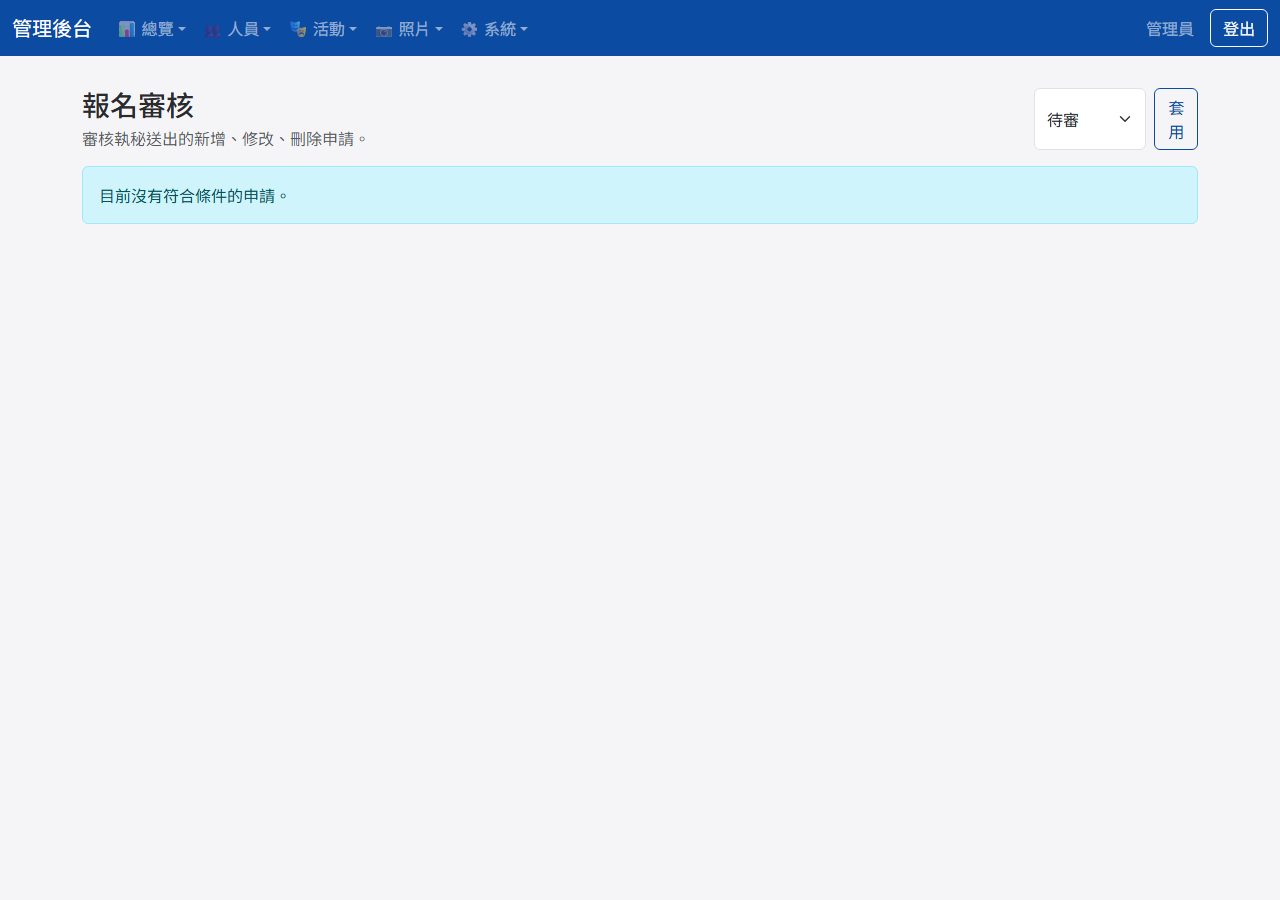The height and width of the screenshot is (900, 1280).
Task: Expand the 照片 menu via its caret arrow
Action: coord(439,30)
